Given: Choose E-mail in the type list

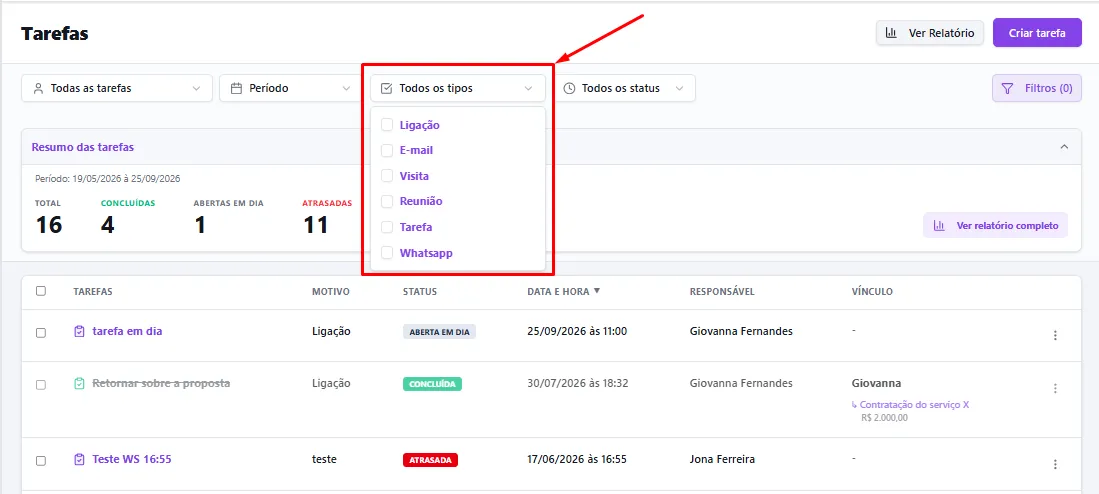Looking at the screenshot, I should [416, 150].
